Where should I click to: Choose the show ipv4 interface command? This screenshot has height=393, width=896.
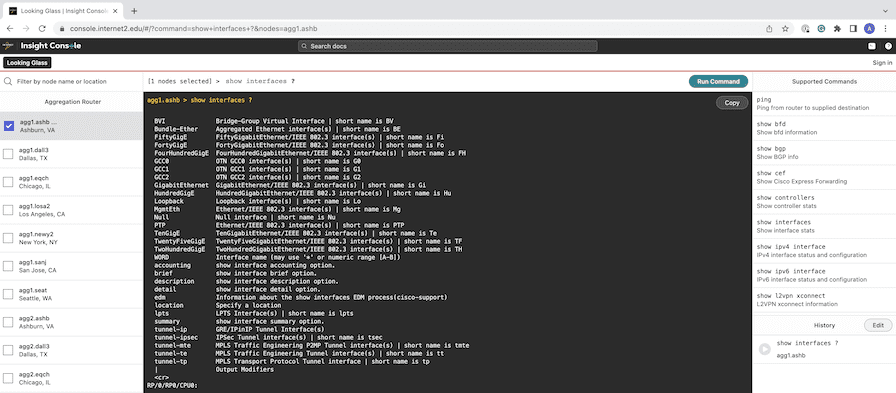pos(824,251)
